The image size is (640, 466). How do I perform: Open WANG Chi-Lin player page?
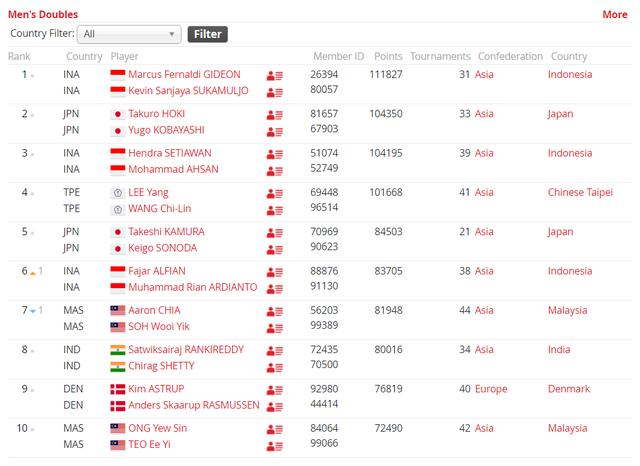[160, 209]
